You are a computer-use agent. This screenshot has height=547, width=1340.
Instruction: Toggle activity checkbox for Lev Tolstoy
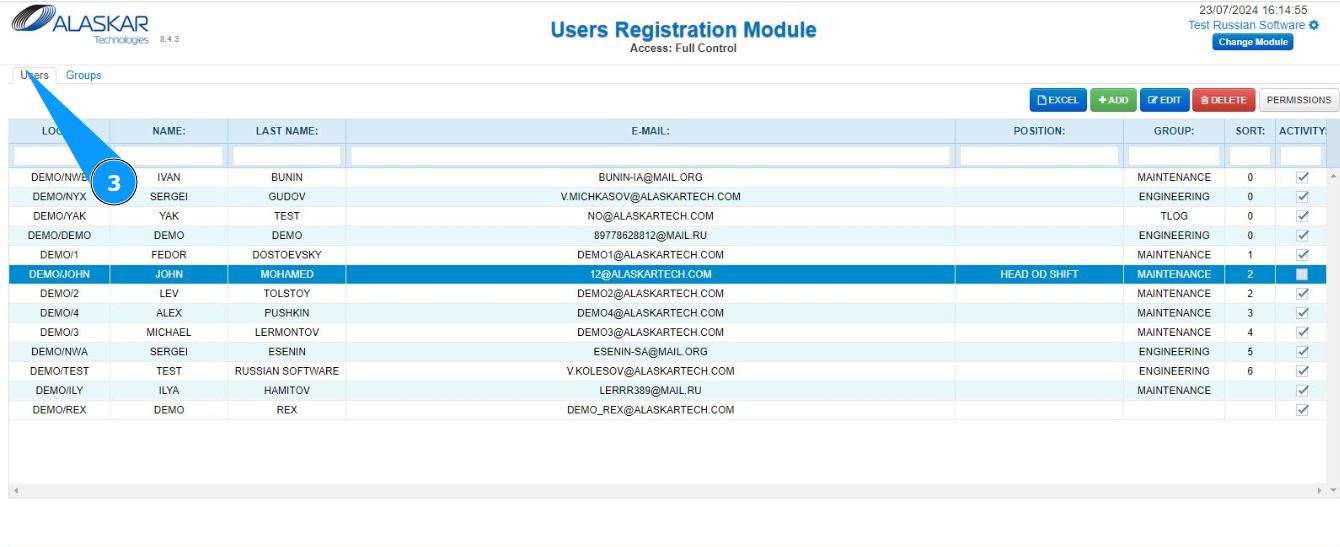1302,293
